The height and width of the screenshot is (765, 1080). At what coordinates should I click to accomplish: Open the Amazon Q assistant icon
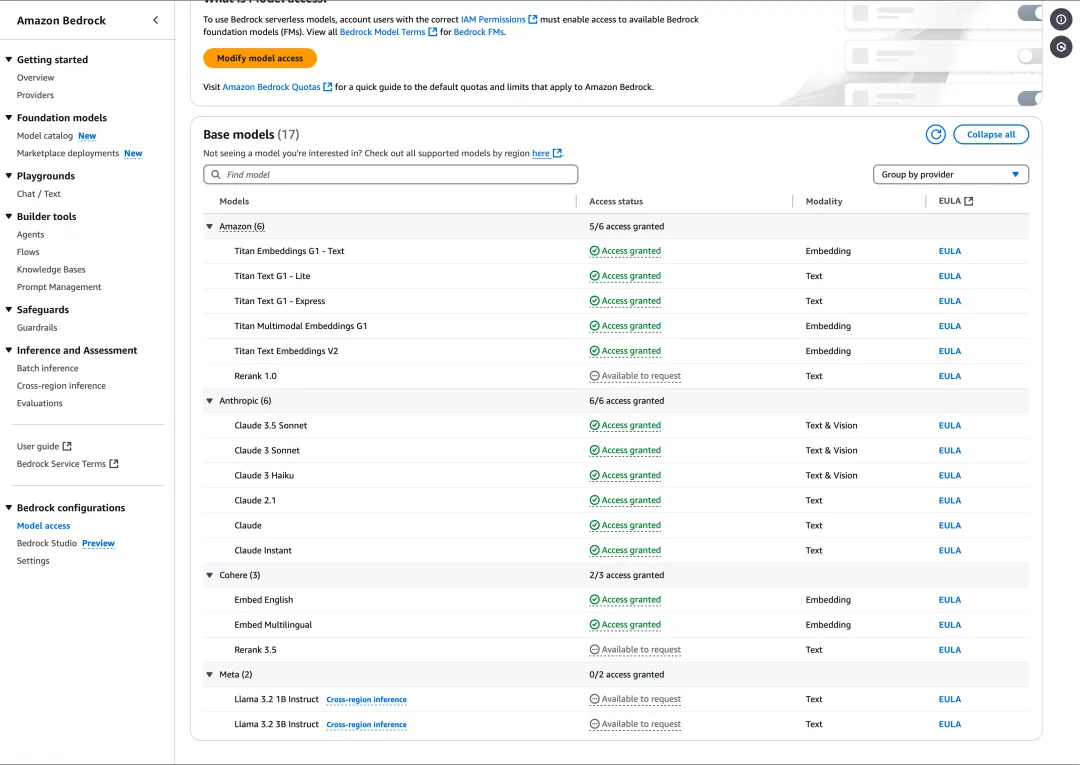[1060, 46]
